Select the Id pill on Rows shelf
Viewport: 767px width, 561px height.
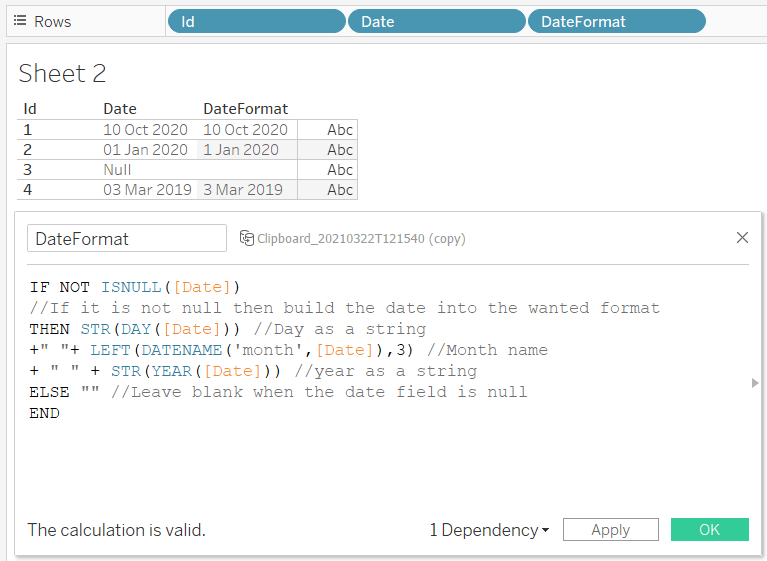pos(256,21)
